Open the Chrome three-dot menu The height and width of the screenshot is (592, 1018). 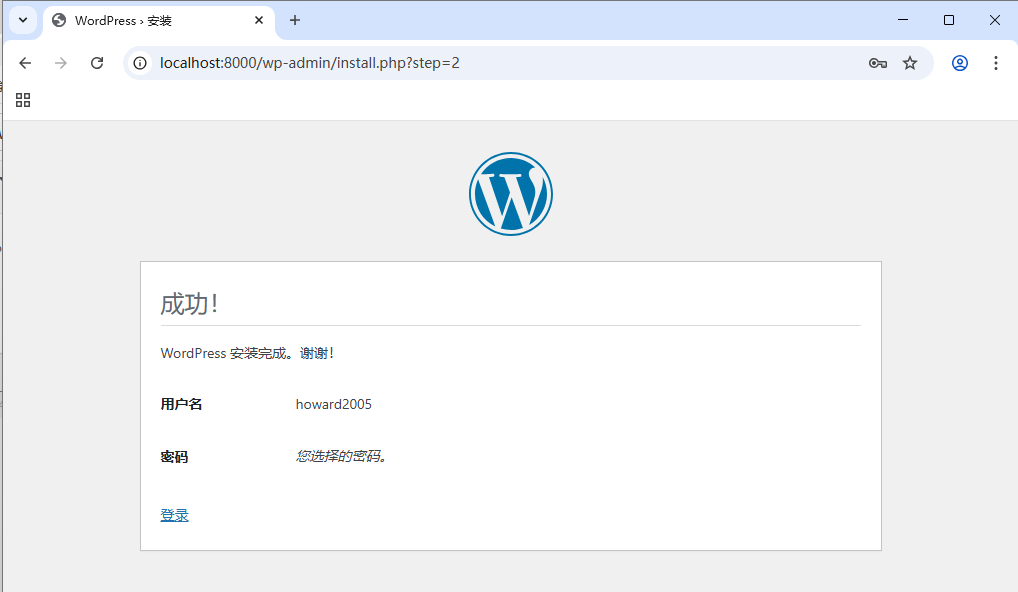click(995, 63)
